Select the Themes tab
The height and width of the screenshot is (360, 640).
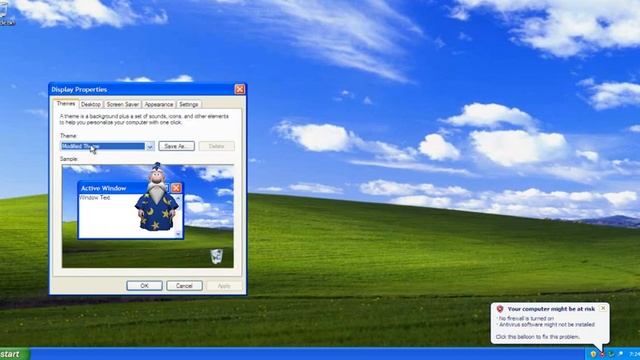[66, 104]
